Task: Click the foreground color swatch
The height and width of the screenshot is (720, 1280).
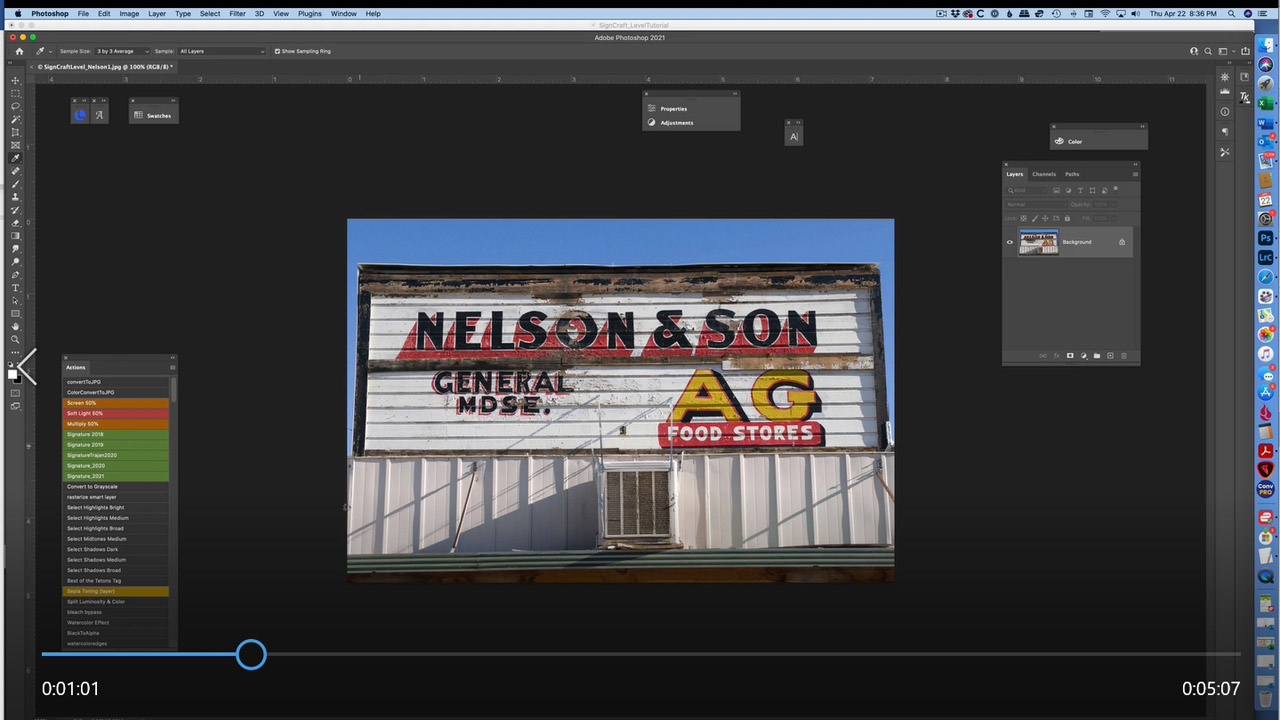Action: pyautogui.click(x=12, y=374)
